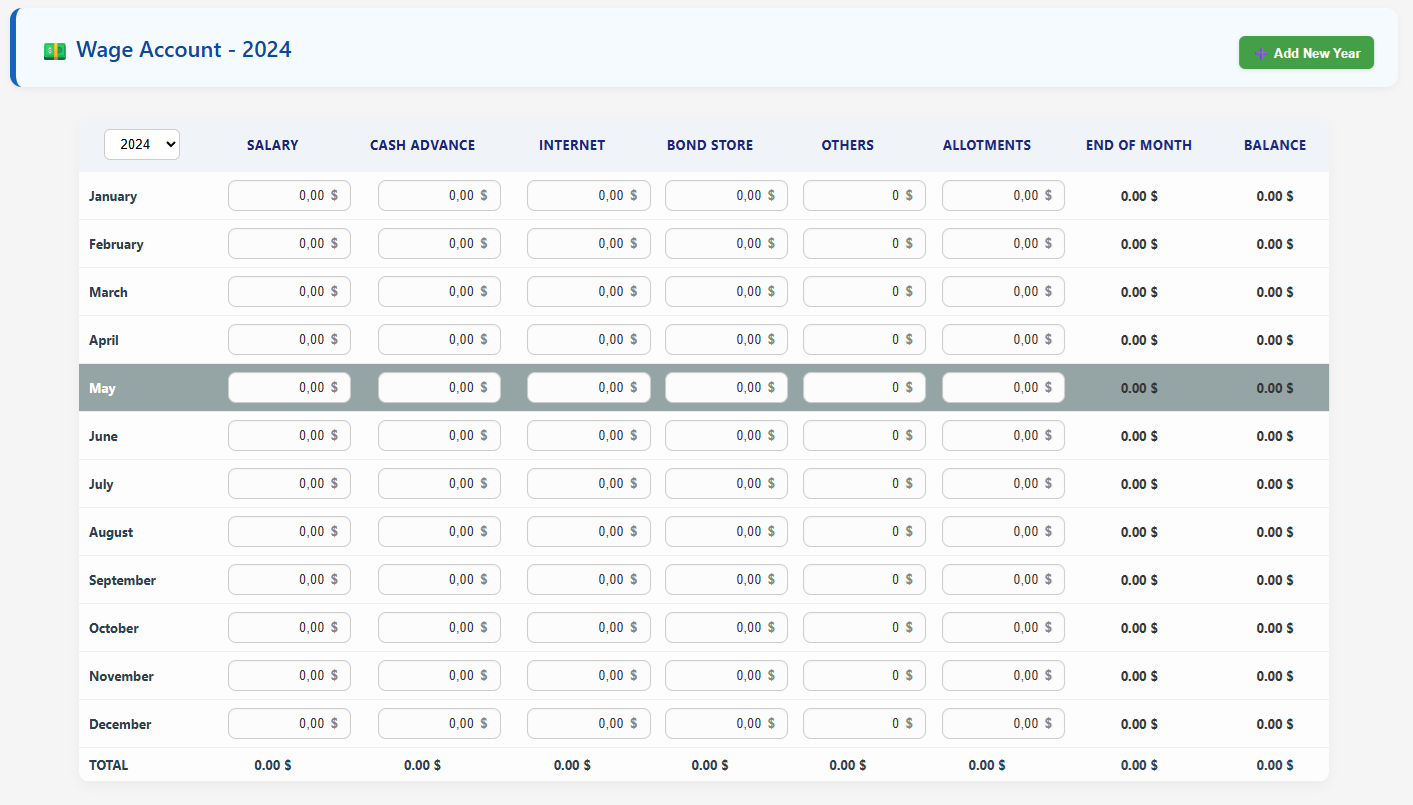Click the Wage Account - 2024 heading
This screenshot has height=805, width=1413.
(x=184, y=49)
